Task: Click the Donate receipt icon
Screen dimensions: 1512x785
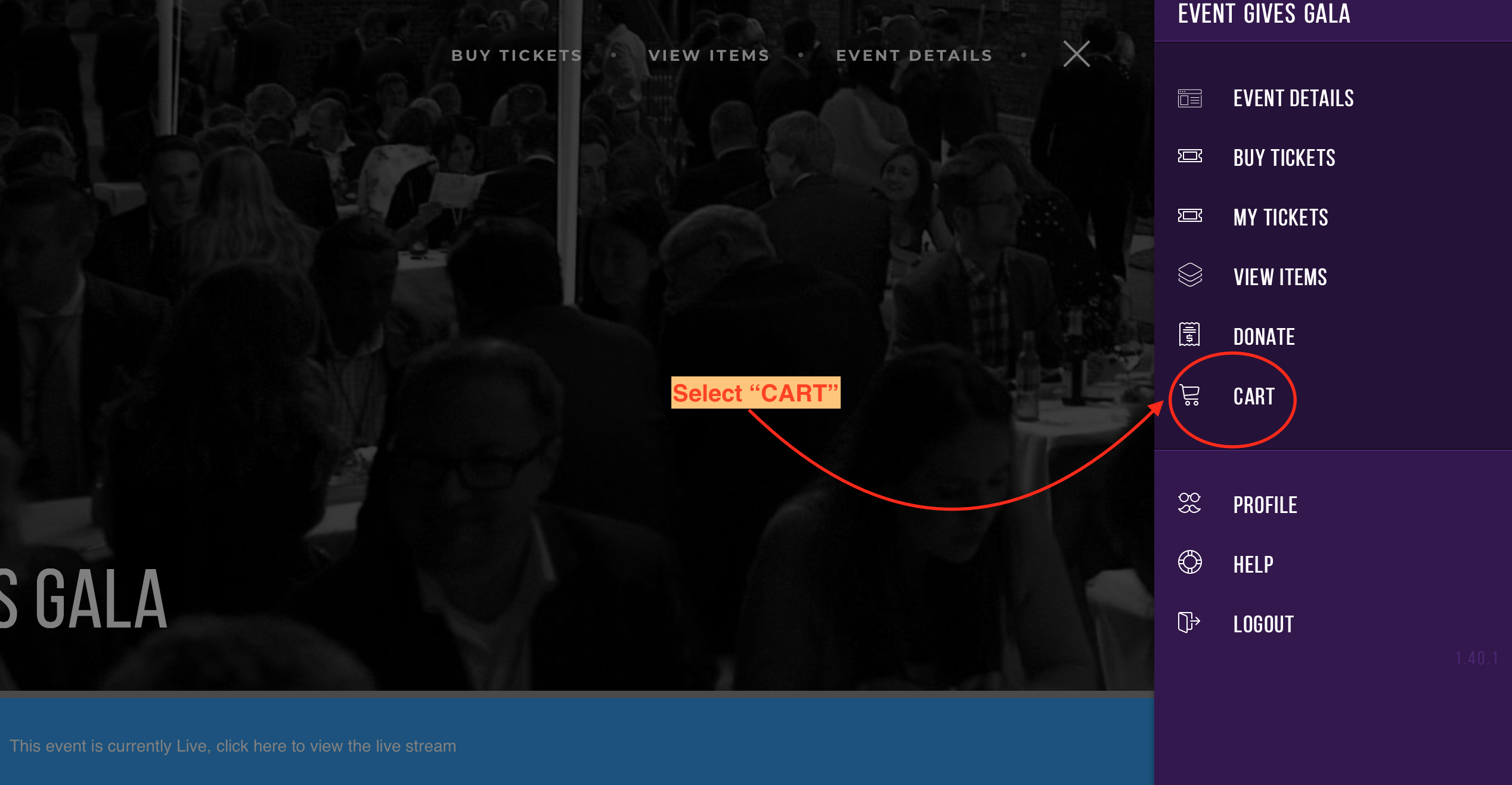Action: click(1189, 334)
